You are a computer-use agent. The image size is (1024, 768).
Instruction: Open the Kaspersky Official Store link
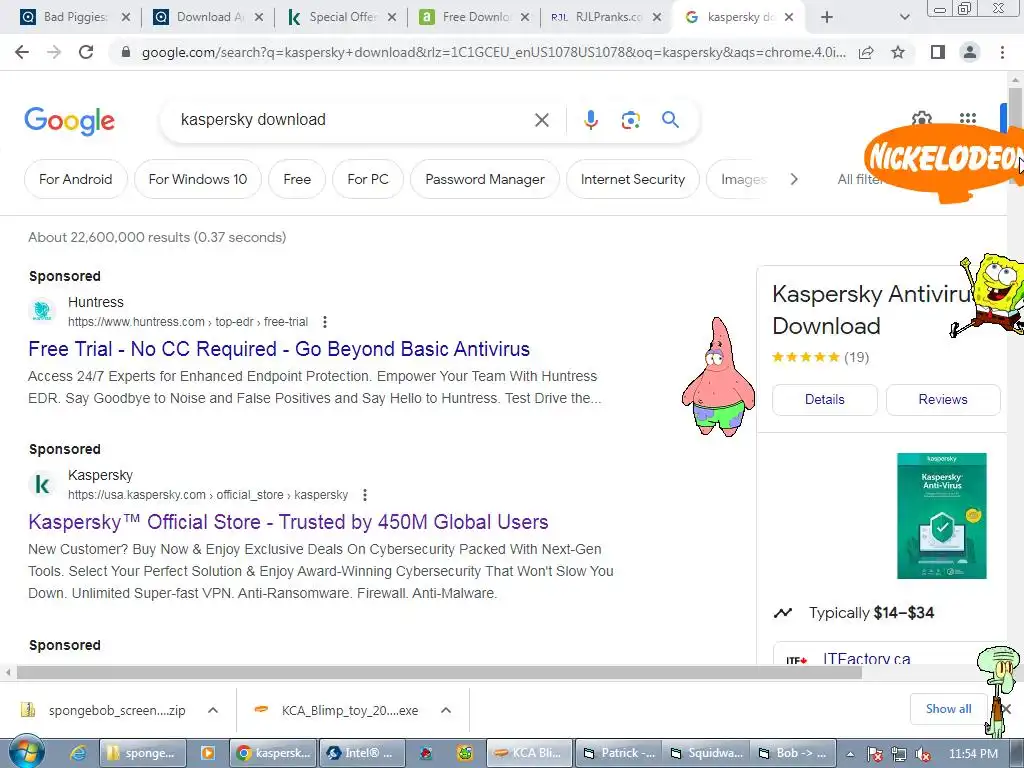[x=288, y=522]
